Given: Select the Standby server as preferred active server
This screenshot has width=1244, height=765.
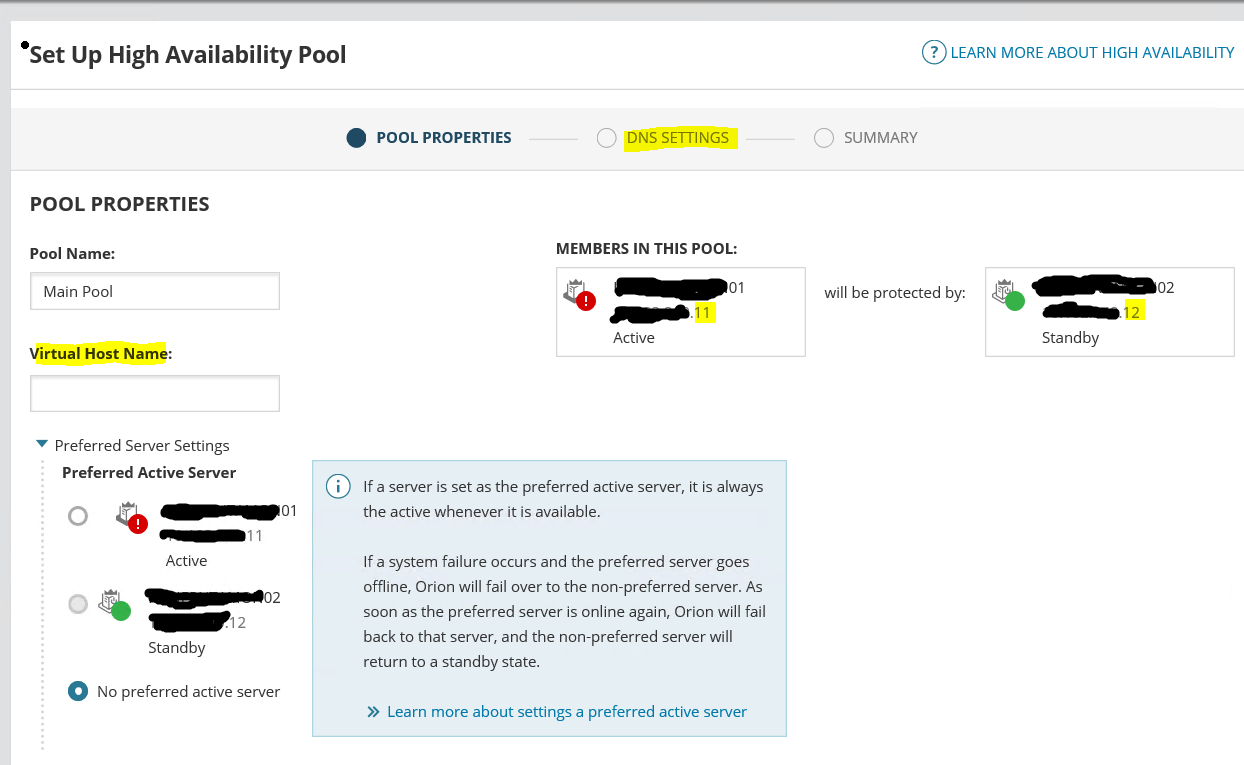Looking at the screenshot, I should (x=78, y=604).
